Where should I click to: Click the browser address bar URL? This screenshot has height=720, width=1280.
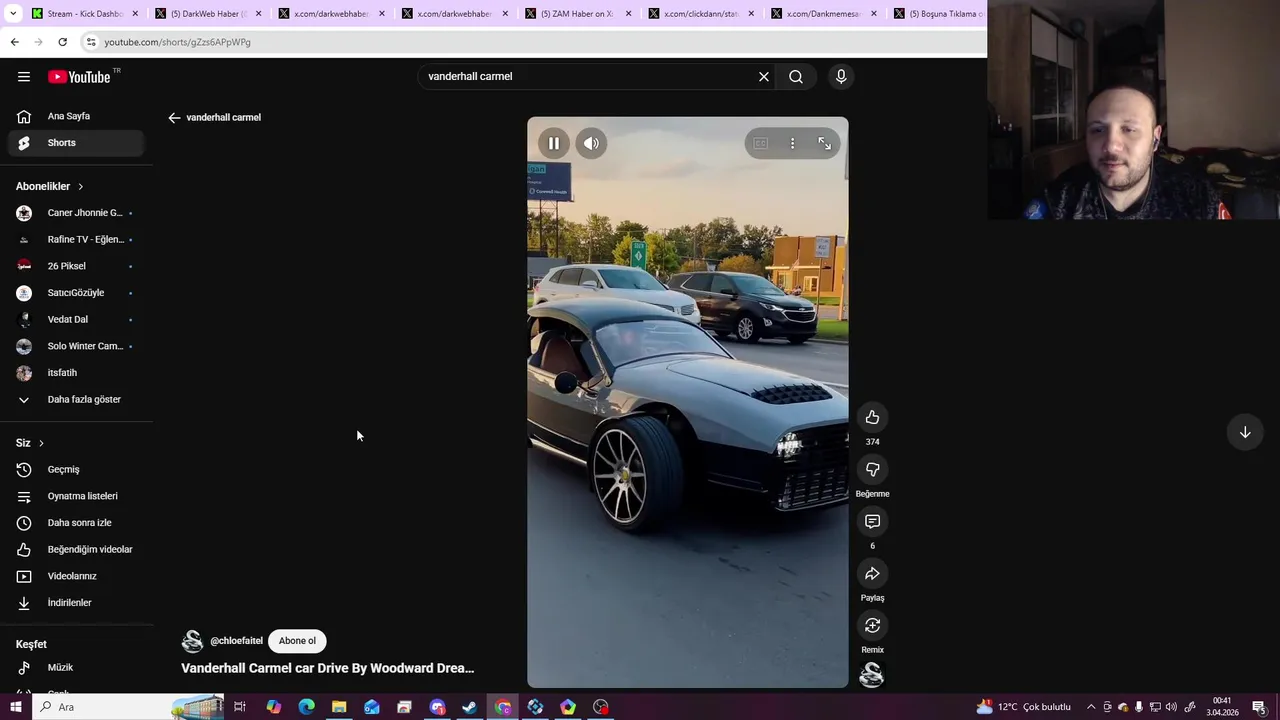point(178,42)
